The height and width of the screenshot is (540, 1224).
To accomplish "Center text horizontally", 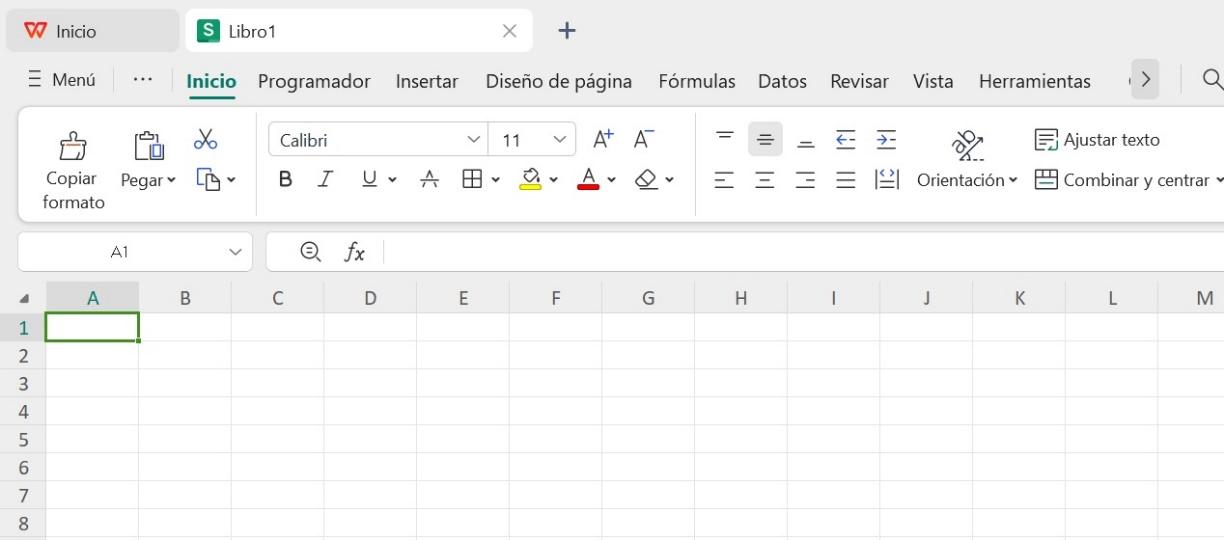I will 765,180.
